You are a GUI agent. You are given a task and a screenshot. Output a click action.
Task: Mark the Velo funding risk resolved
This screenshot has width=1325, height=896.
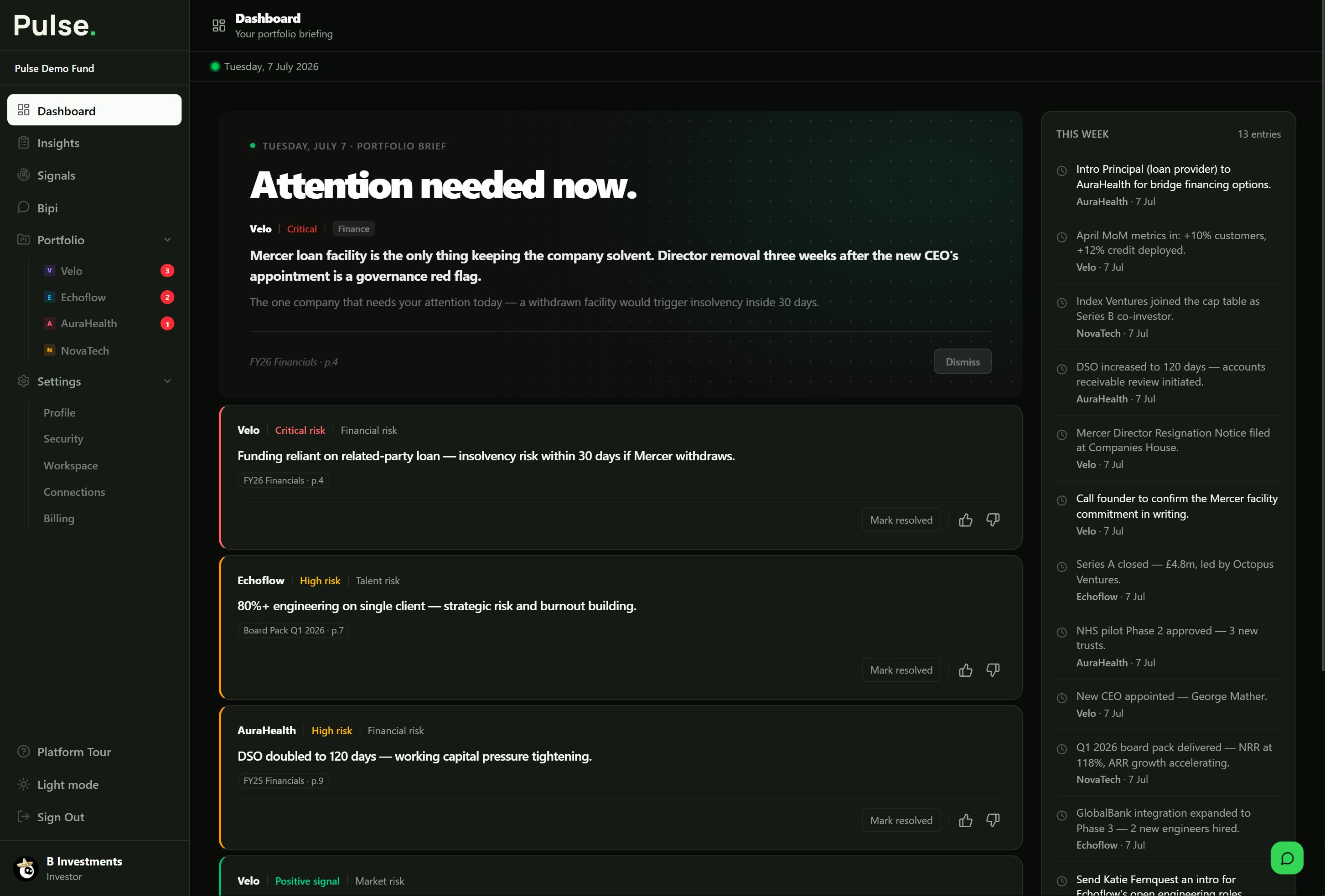point(901,520)
